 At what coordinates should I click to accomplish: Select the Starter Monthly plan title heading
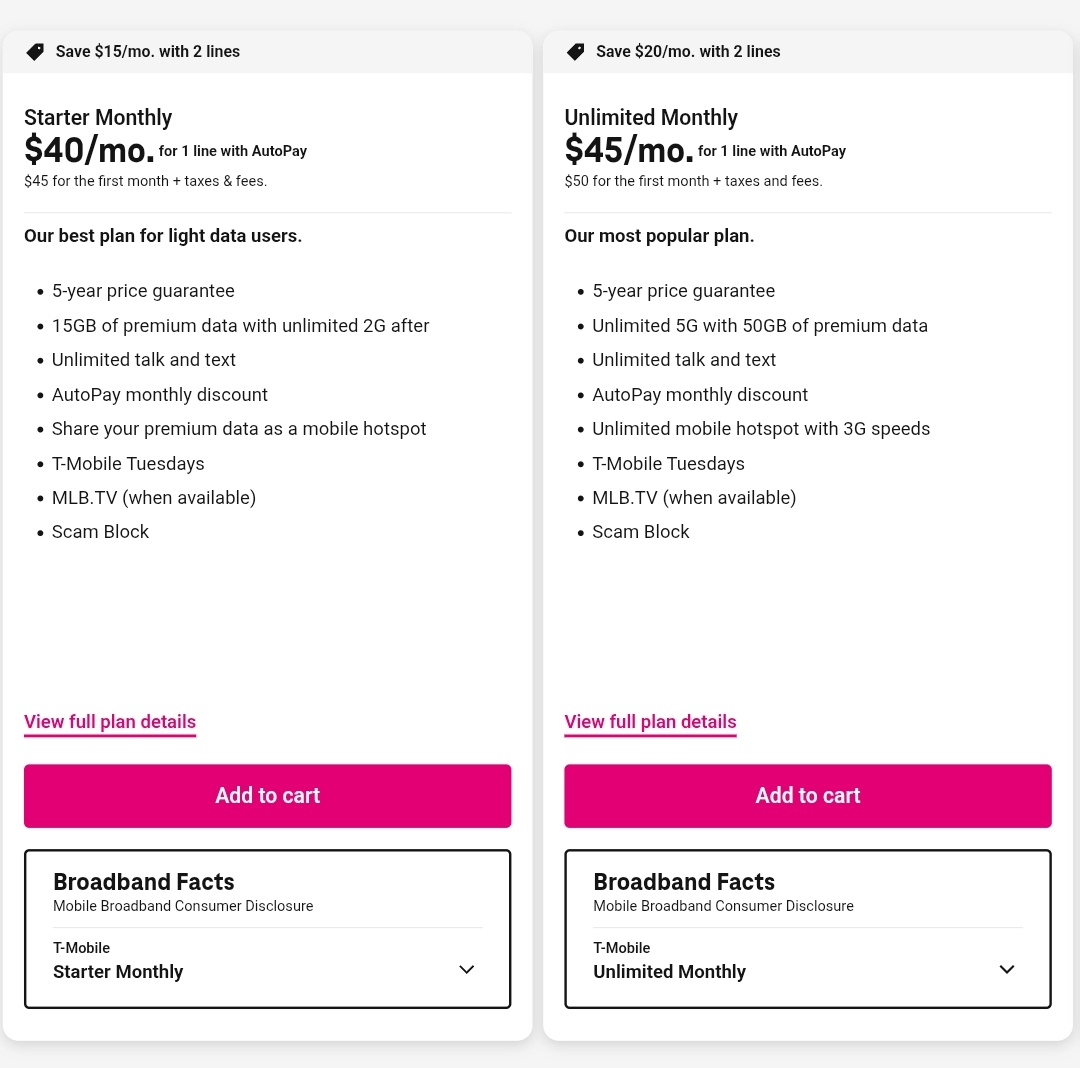coord(98,118)
